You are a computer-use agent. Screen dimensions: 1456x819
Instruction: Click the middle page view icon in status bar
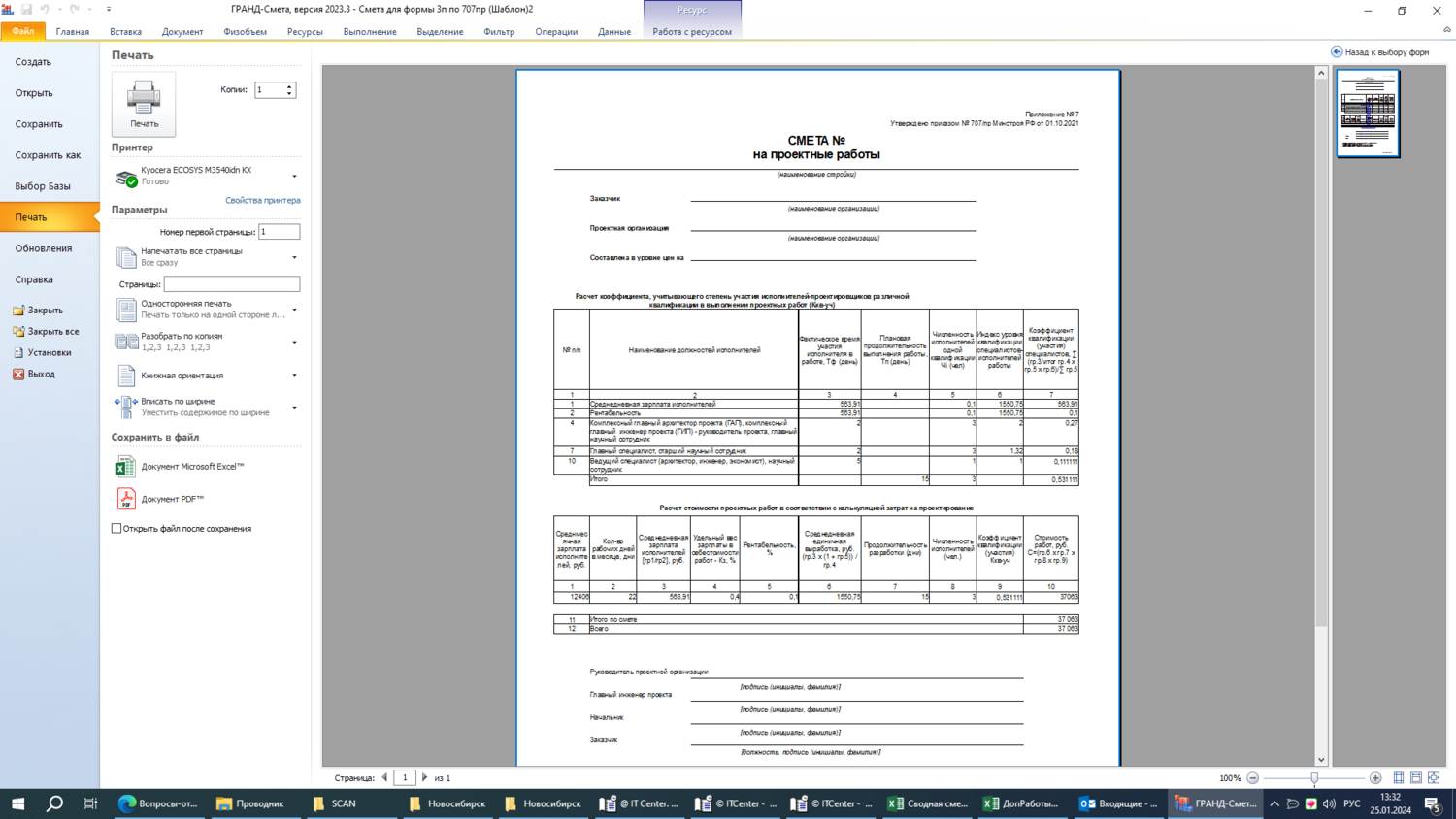[1416, 778]
